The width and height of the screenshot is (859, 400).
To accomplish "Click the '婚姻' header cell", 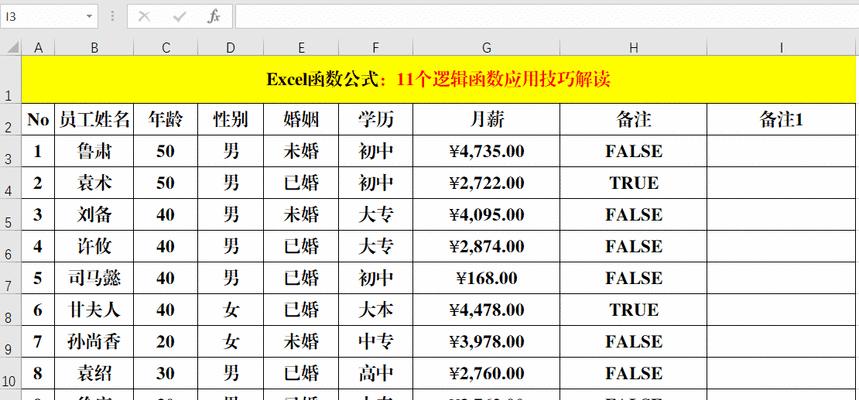I will tap(301, 119).
